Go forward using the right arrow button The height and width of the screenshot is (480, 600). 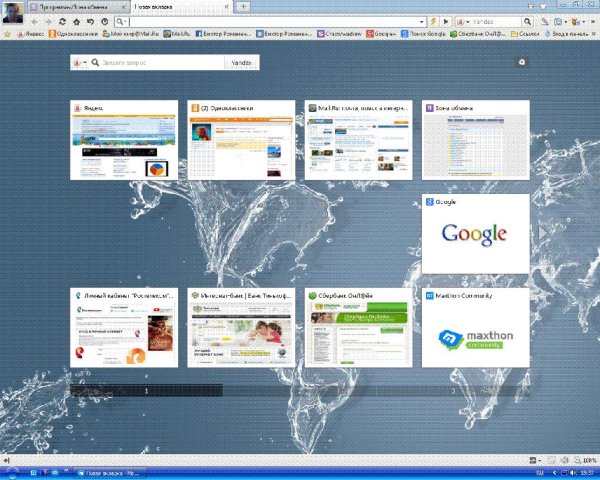[49, 22]
